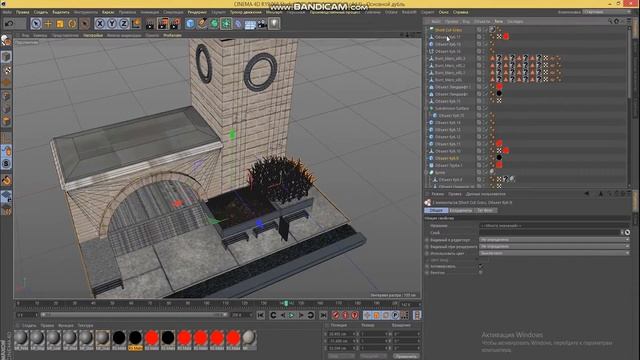
Task: Toggle X axis lock
Action: pyautogui.click(x=100, y=24)
